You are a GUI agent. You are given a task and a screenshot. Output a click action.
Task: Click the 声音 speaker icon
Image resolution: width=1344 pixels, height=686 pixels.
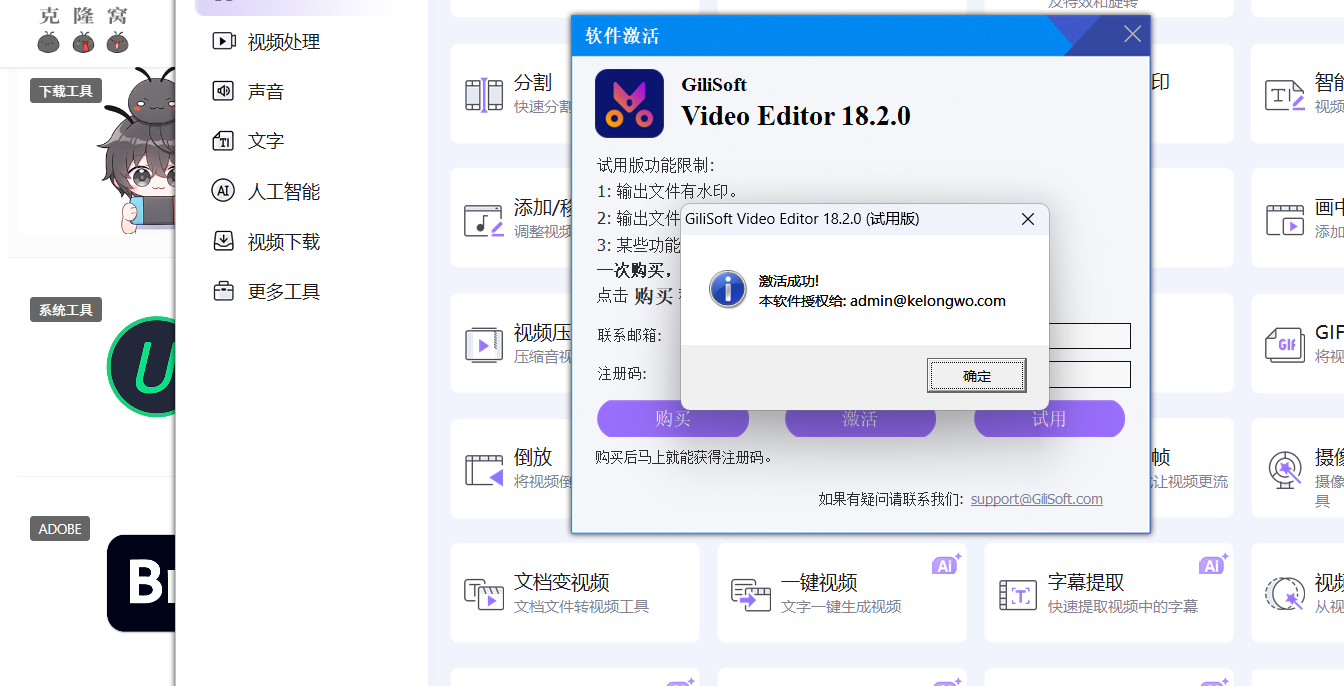(x=223, y=91)
